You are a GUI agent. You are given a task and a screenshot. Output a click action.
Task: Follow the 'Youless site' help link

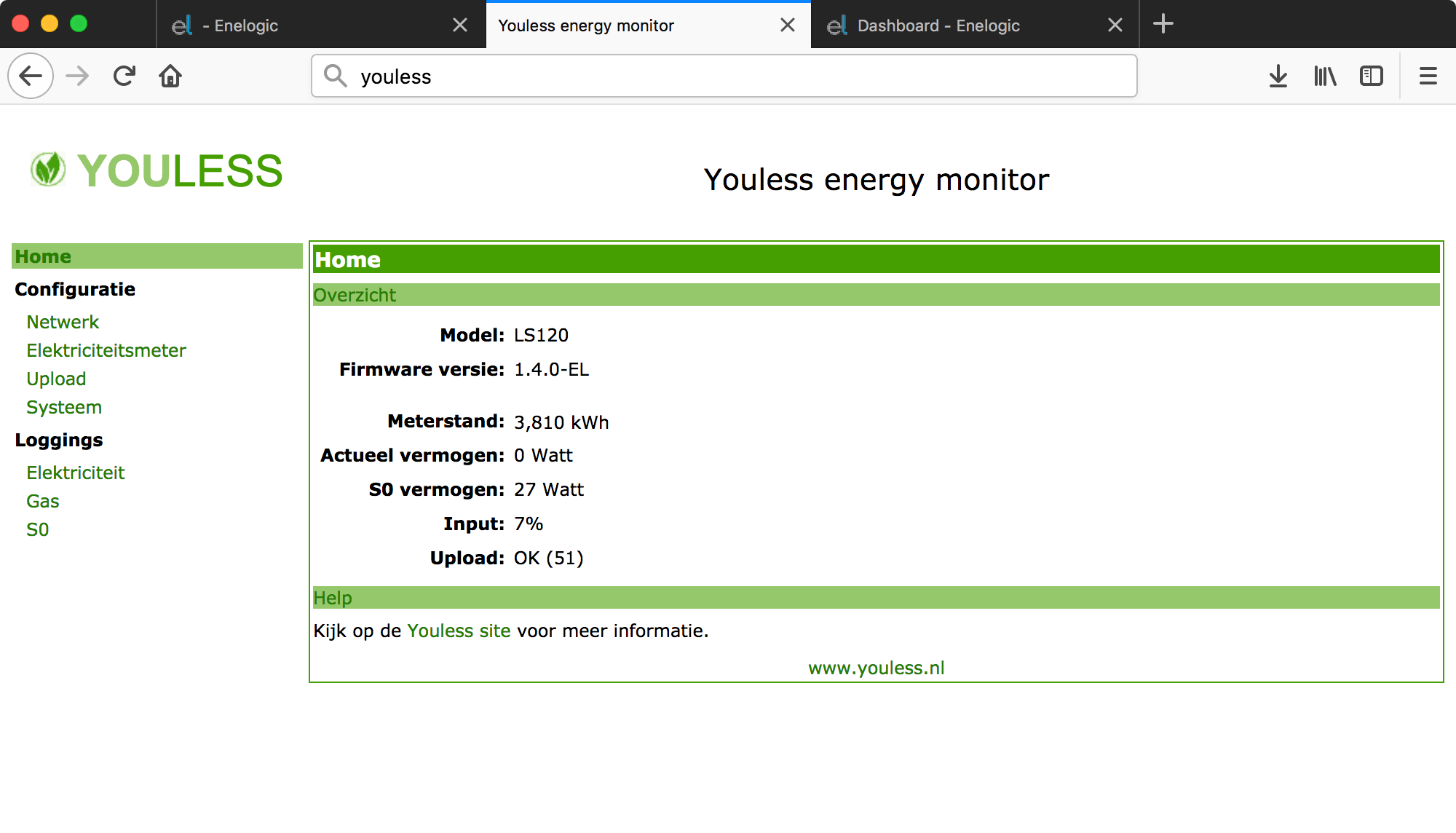point(459,631)
